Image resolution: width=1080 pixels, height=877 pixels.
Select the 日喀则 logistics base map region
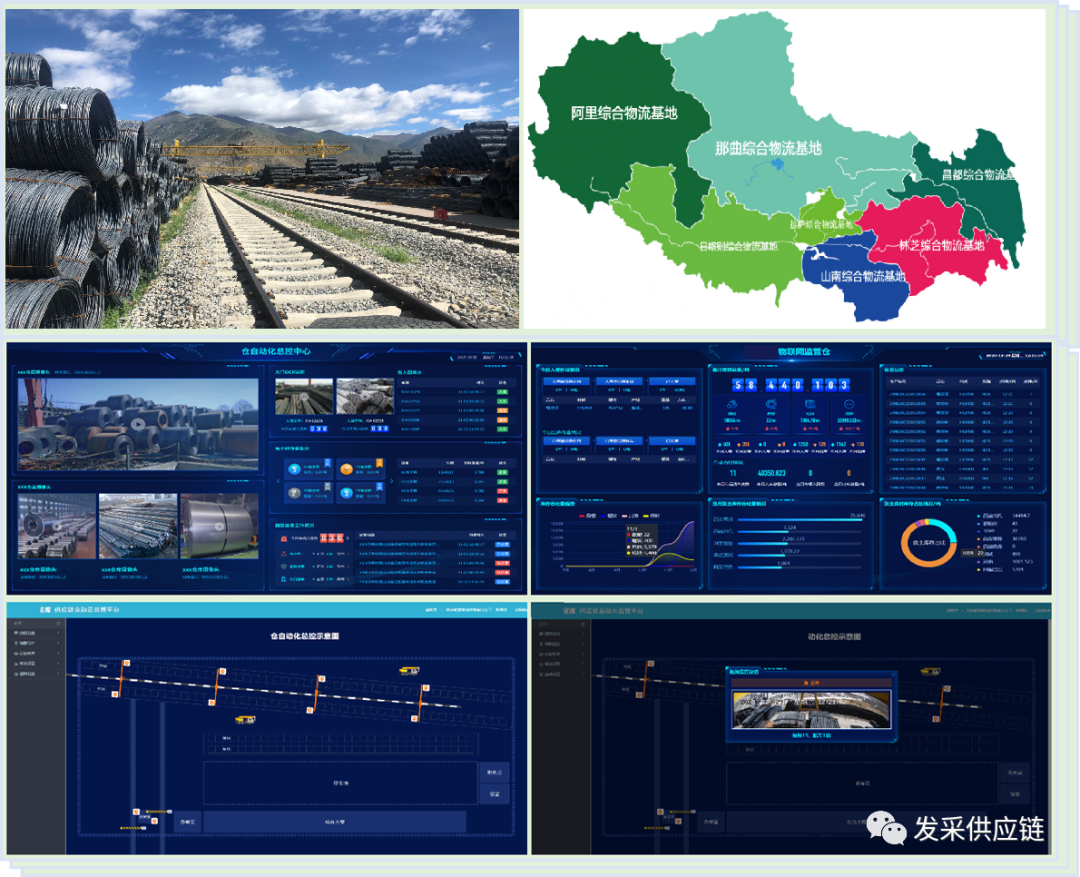point(738,246)
